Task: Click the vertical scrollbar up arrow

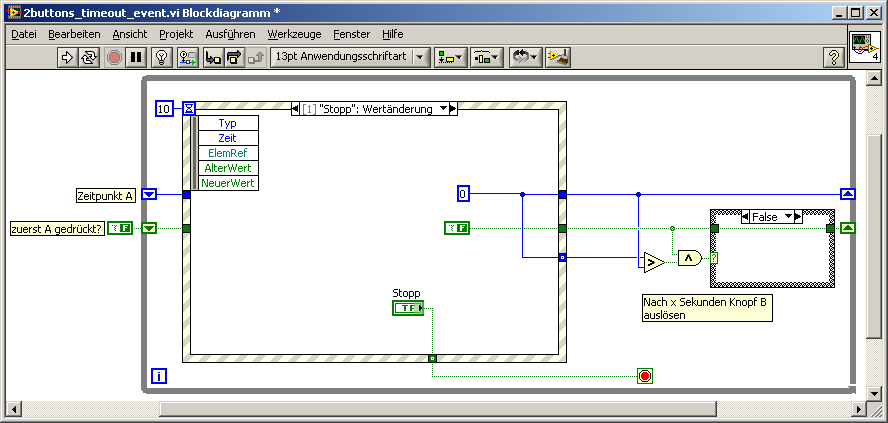Action: [x=874, y=78]
